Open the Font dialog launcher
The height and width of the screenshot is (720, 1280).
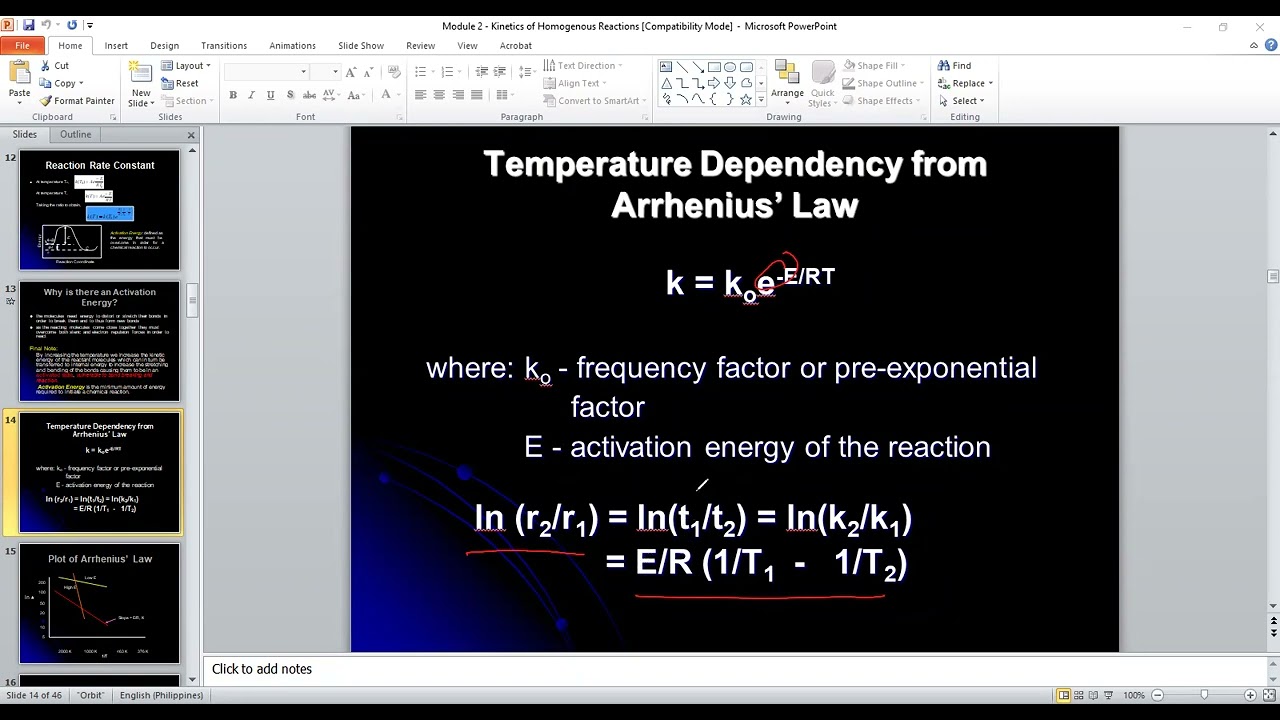tap(401, 117)
